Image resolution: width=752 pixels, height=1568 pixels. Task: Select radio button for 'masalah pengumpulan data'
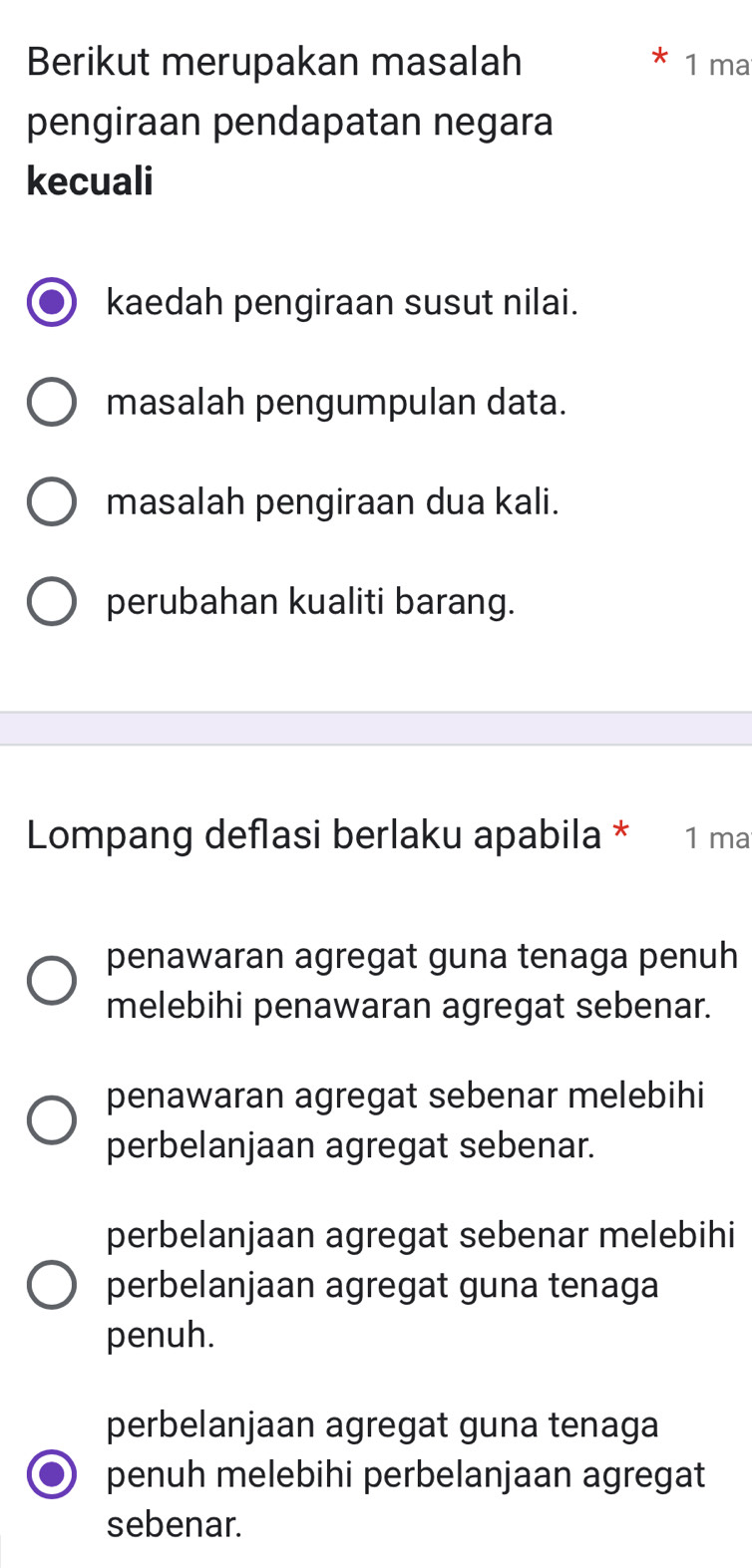click(51, 403)
